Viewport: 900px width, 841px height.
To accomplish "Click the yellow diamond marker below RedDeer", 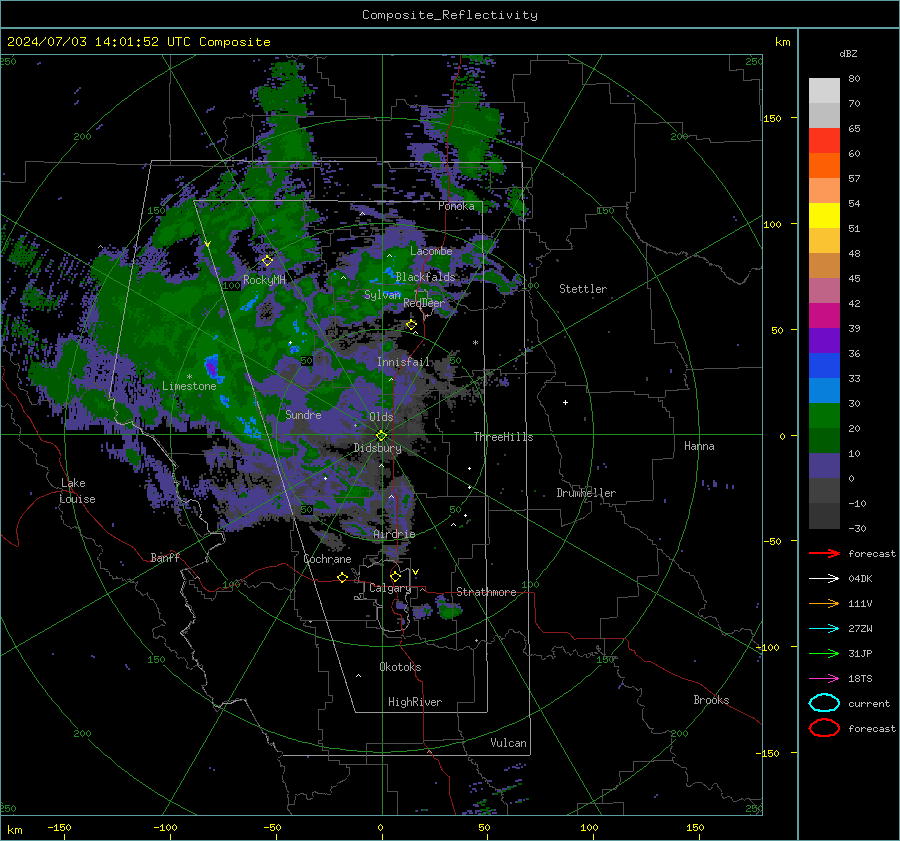I will pos(412,325).
